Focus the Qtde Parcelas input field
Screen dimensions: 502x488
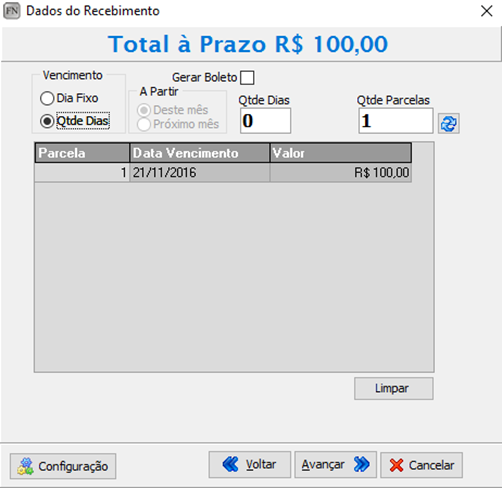[396, 121]
